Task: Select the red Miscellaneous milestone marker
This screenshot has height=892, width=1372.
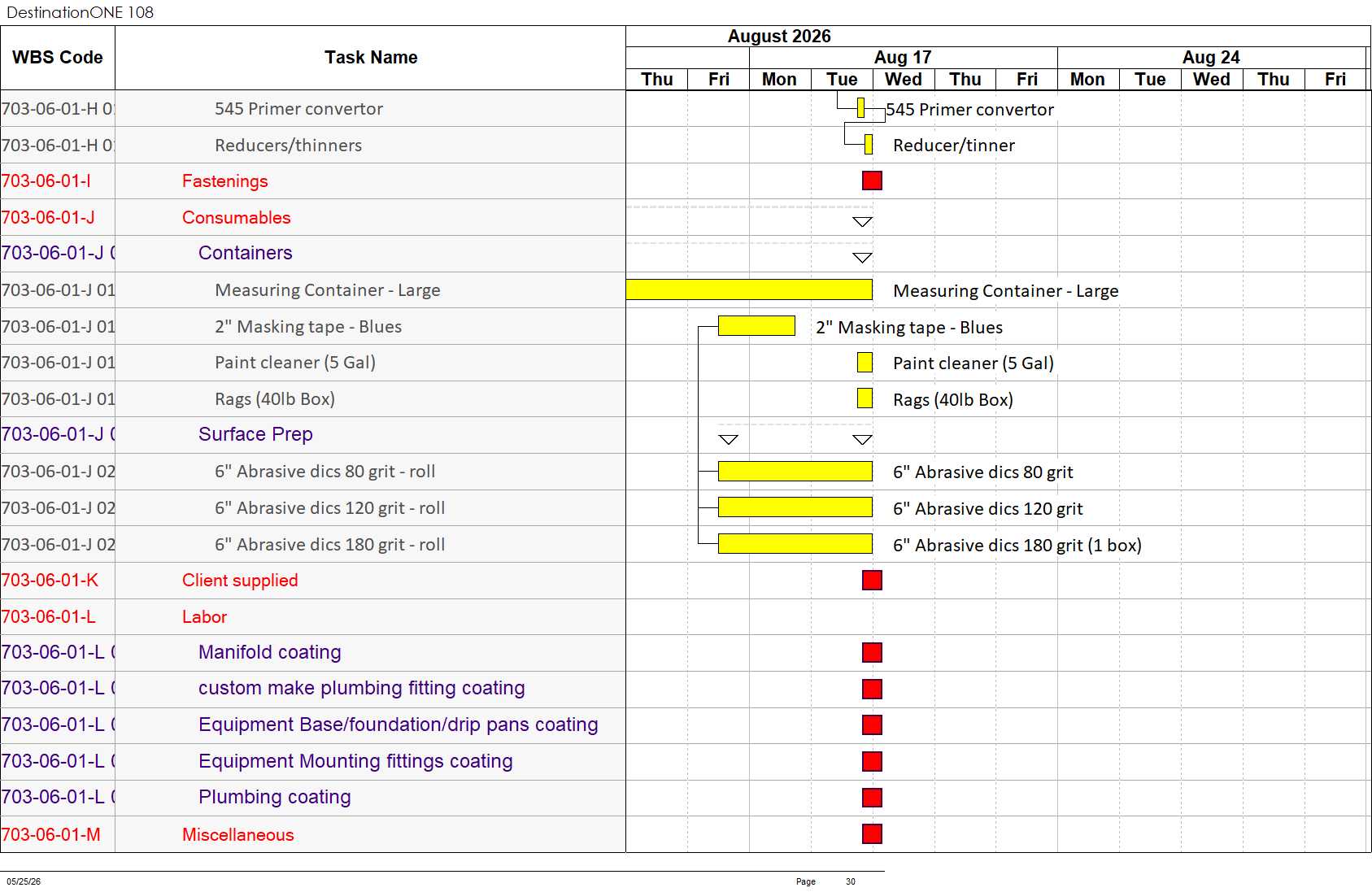Action: point(872,833)
